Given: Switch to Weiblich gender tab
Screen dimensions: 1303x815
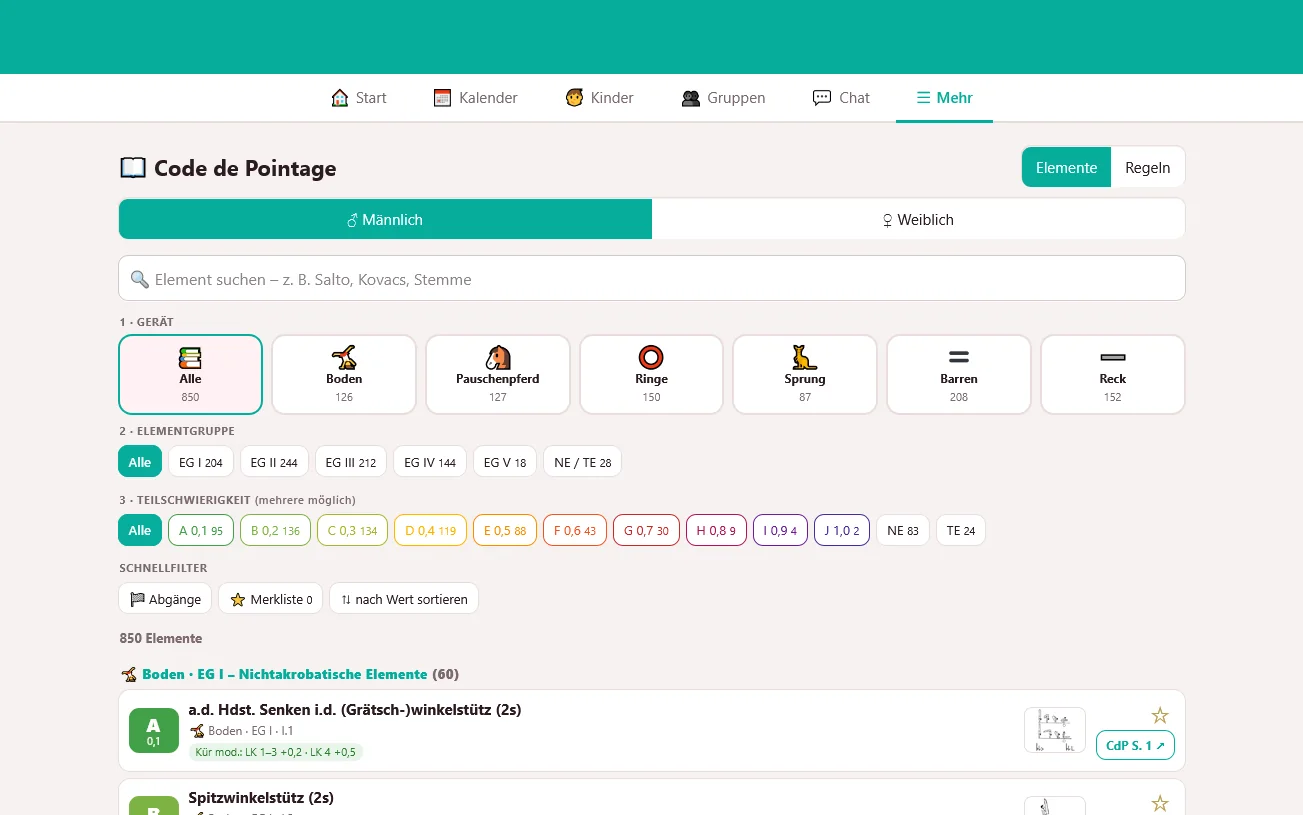Looking at the screenshot, I should (x=918, y=219).
